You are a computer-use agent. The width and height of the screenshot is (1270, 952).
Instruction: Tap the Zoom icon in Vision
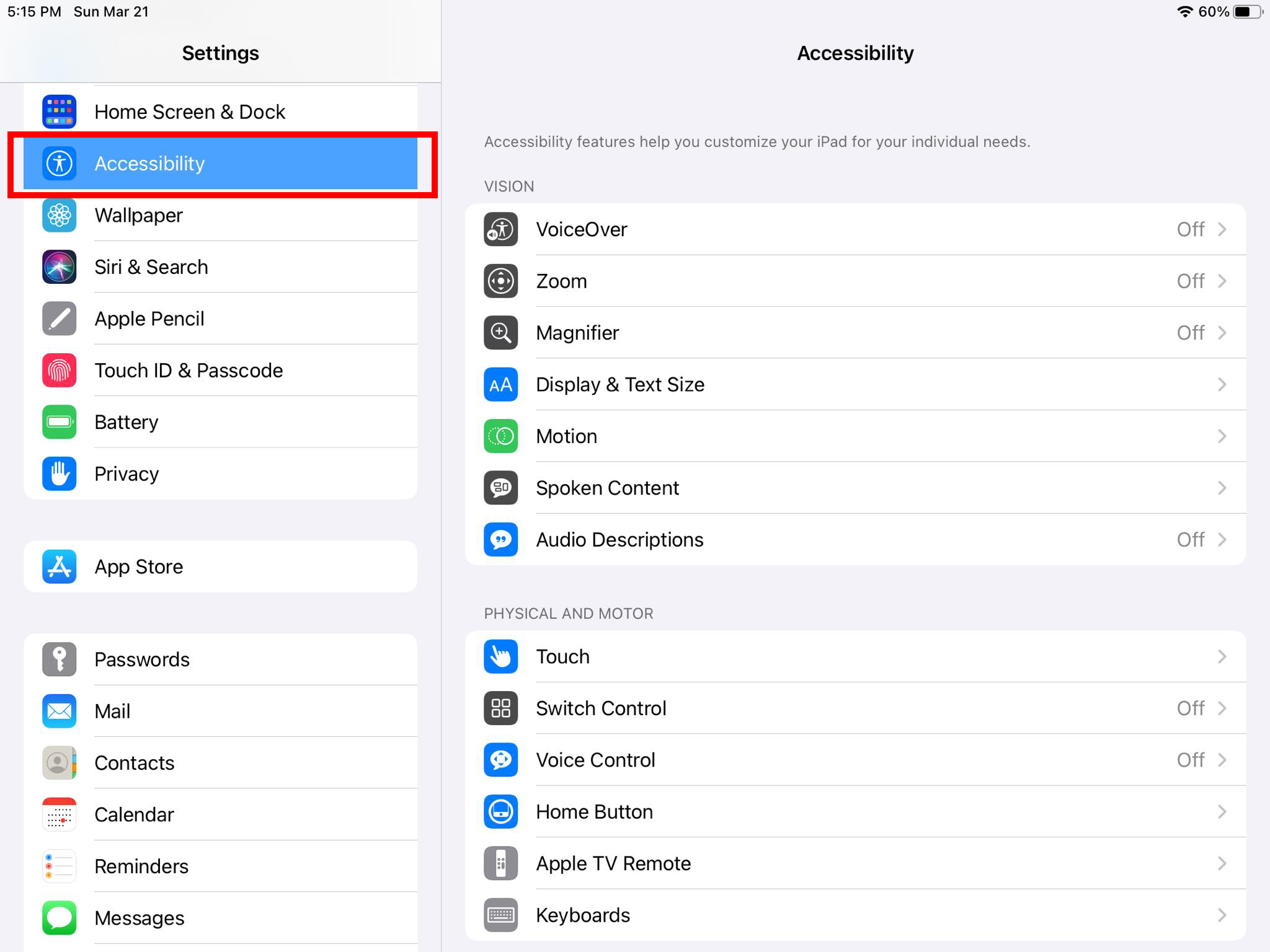[x=501, y=281]
